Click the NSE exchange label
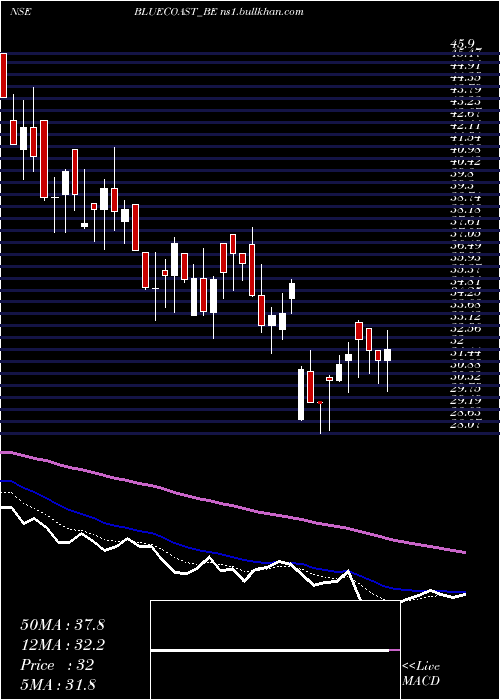Viewport: 500px width, 700px height. point(20,12)
